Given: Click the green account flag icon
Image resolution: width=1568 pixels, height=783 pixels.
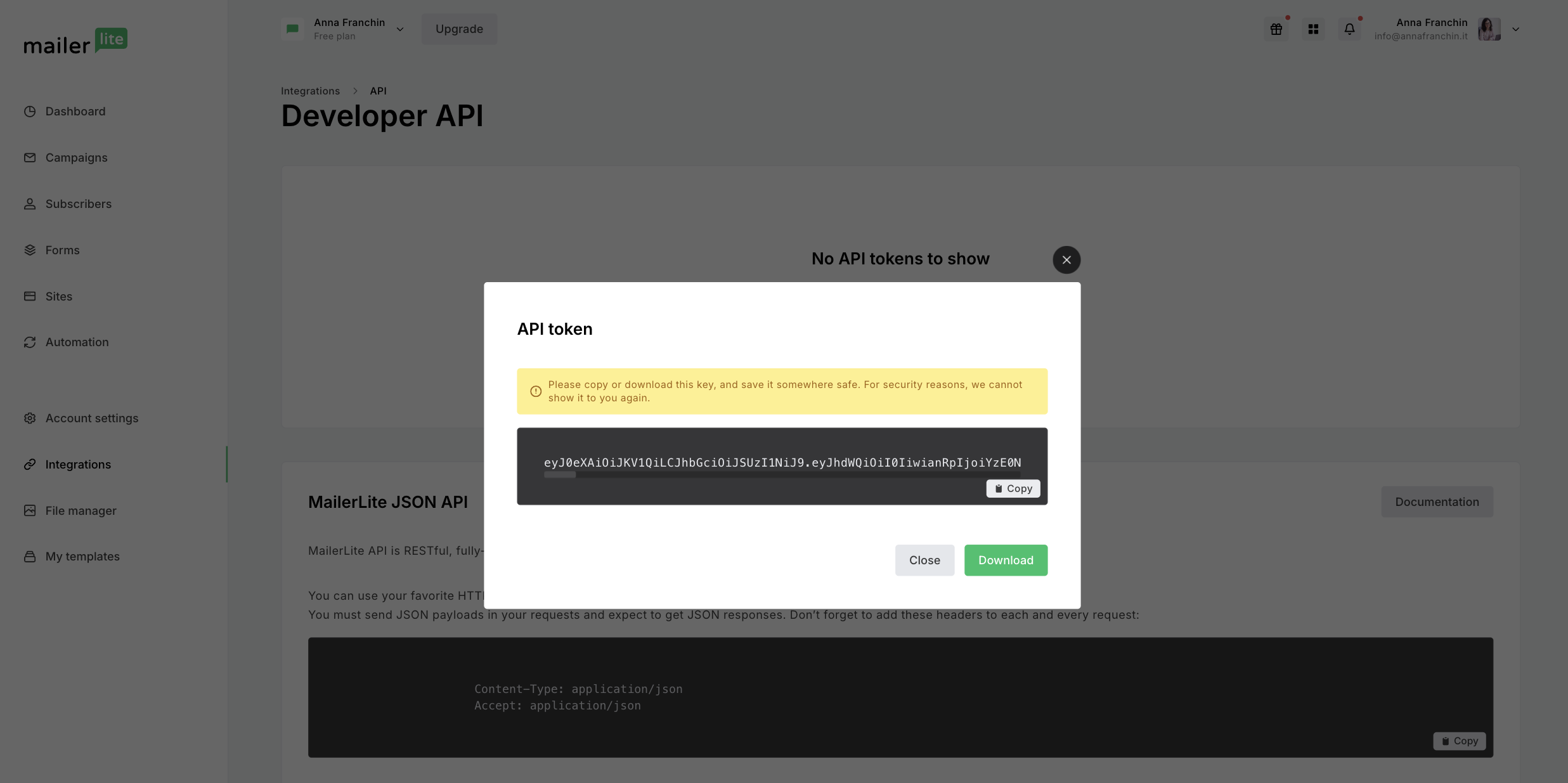Looking at the screenshot, I should click(292, 29).
